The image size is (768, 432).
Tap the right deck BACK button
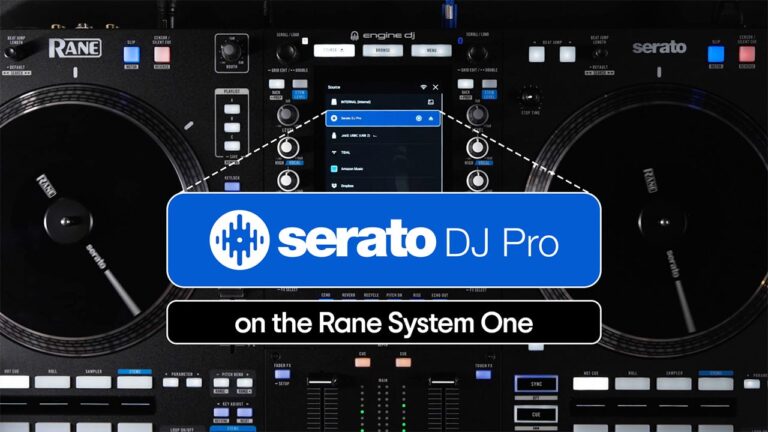click(465, 84)
